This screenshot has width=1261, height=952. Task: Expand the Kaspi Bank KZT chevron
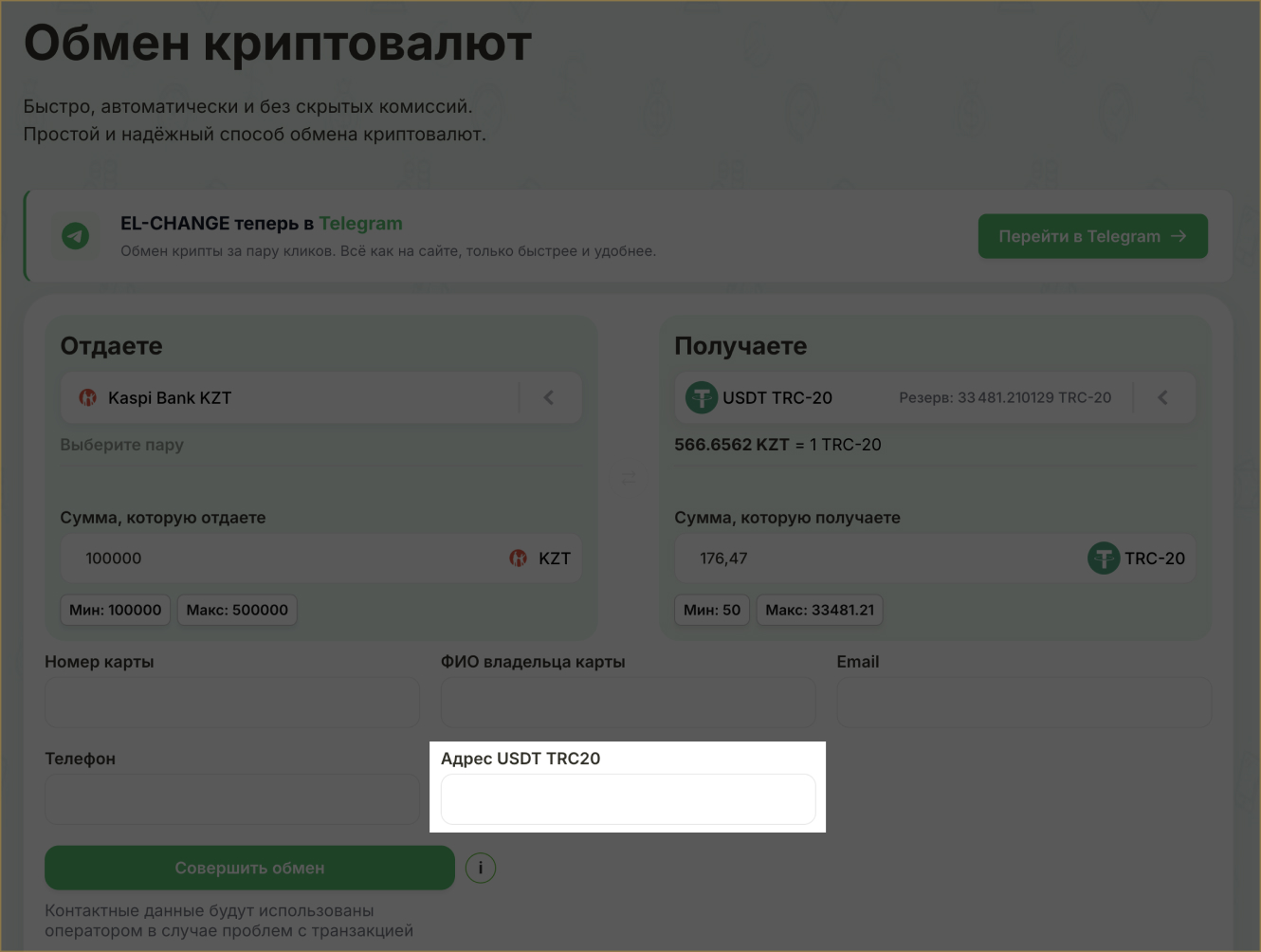(549, 398)
